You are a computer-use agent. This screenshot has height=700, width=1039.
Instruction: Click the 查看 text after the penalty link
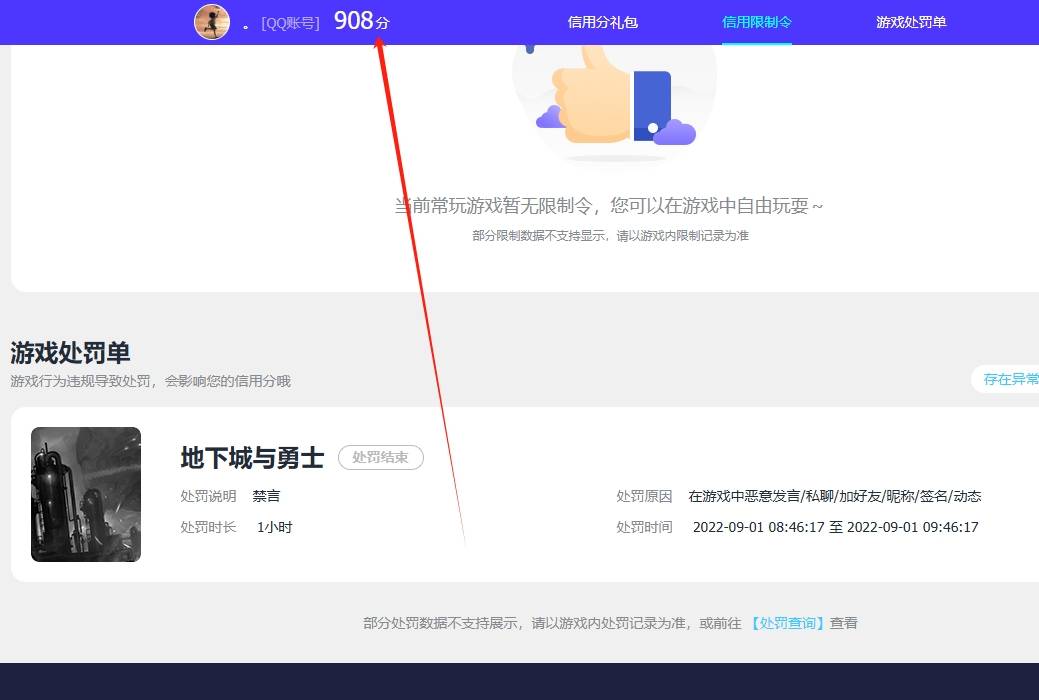tap(841, 622)
